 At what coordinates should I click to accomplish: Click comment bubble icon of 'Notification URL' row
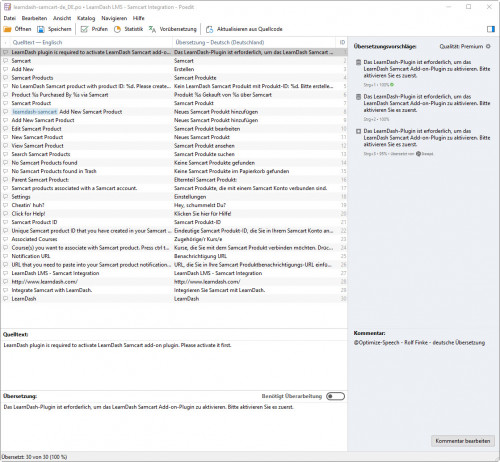click(5, 256)
